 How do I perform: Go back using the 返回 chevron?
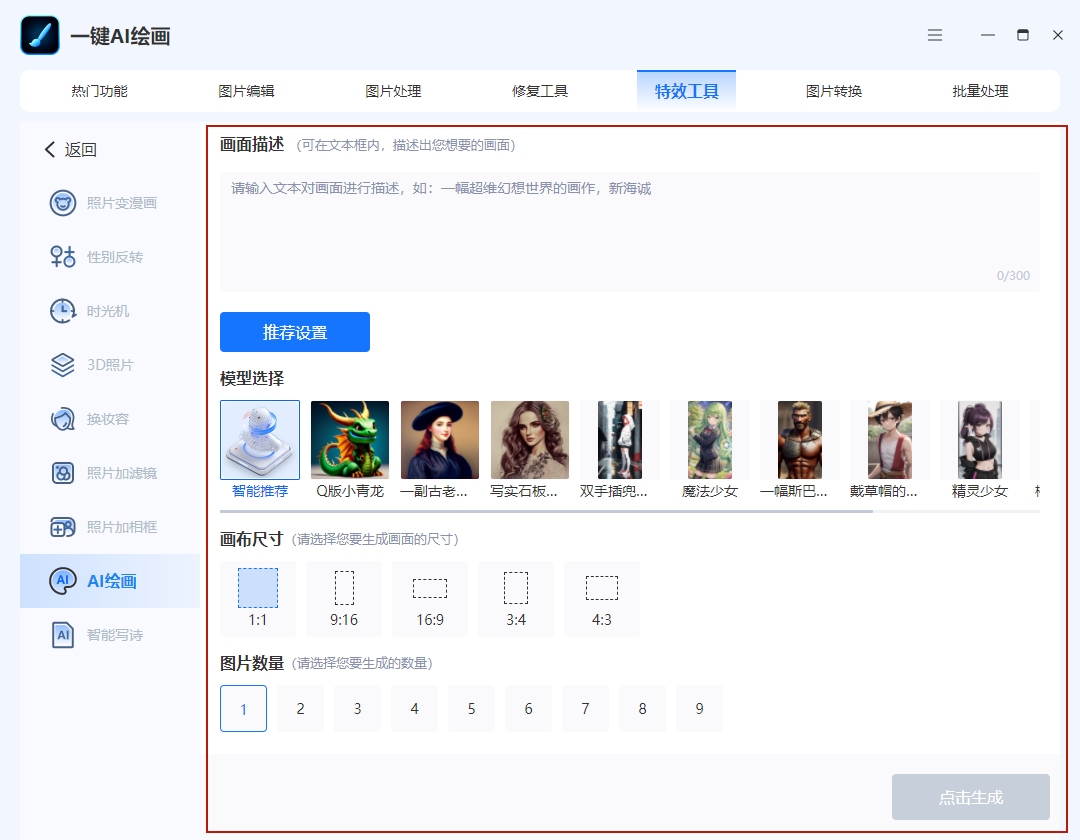pos(50,149)
